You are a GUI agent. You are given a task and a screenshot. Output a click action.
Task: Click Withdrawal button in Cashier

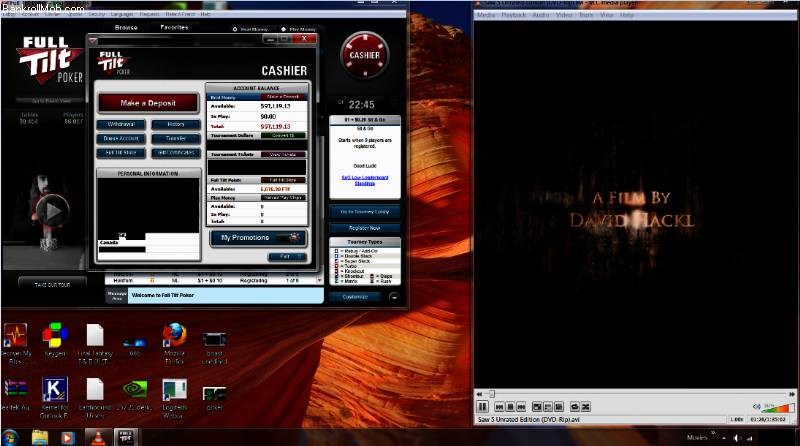point(121,124)
